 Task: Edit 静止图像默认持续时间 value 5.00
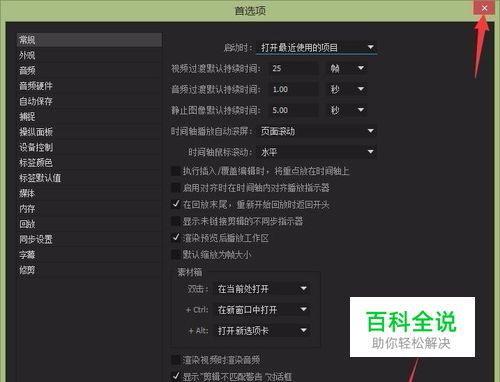click(x=294, y=110)
